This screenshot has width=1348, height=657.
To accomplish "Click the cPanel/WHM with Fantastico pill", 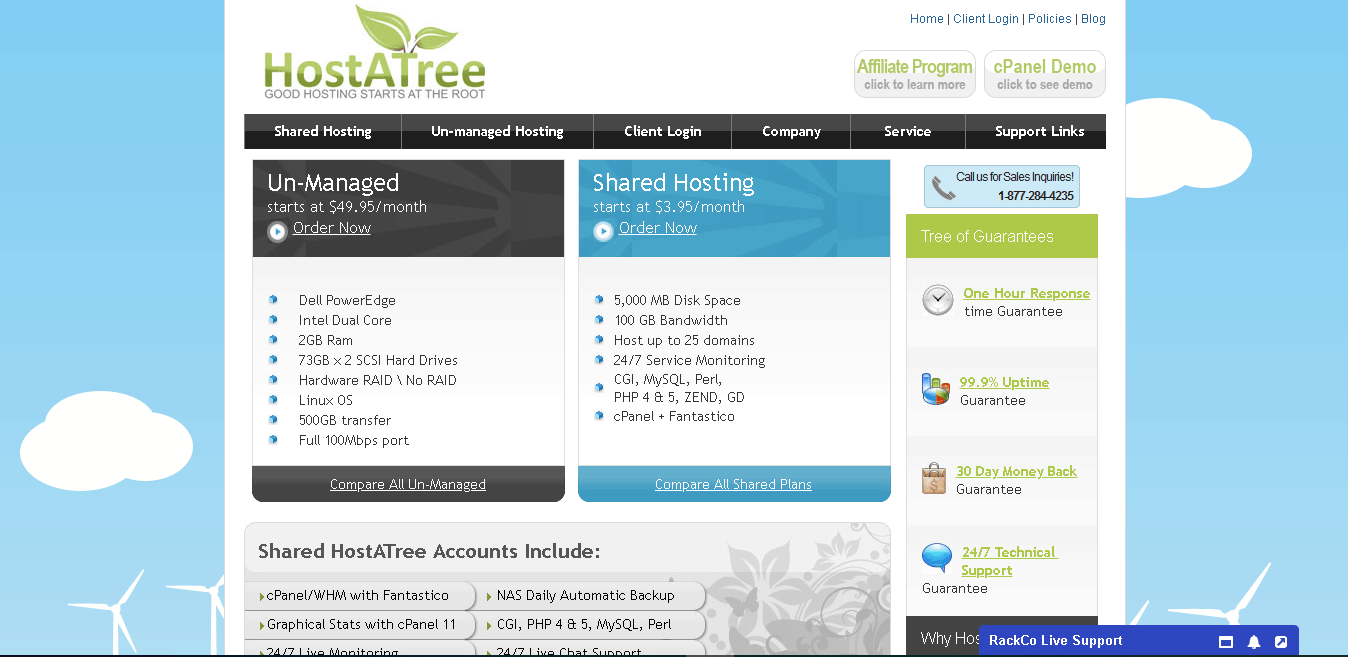I will pyautogui.click(x=359, y=595).
